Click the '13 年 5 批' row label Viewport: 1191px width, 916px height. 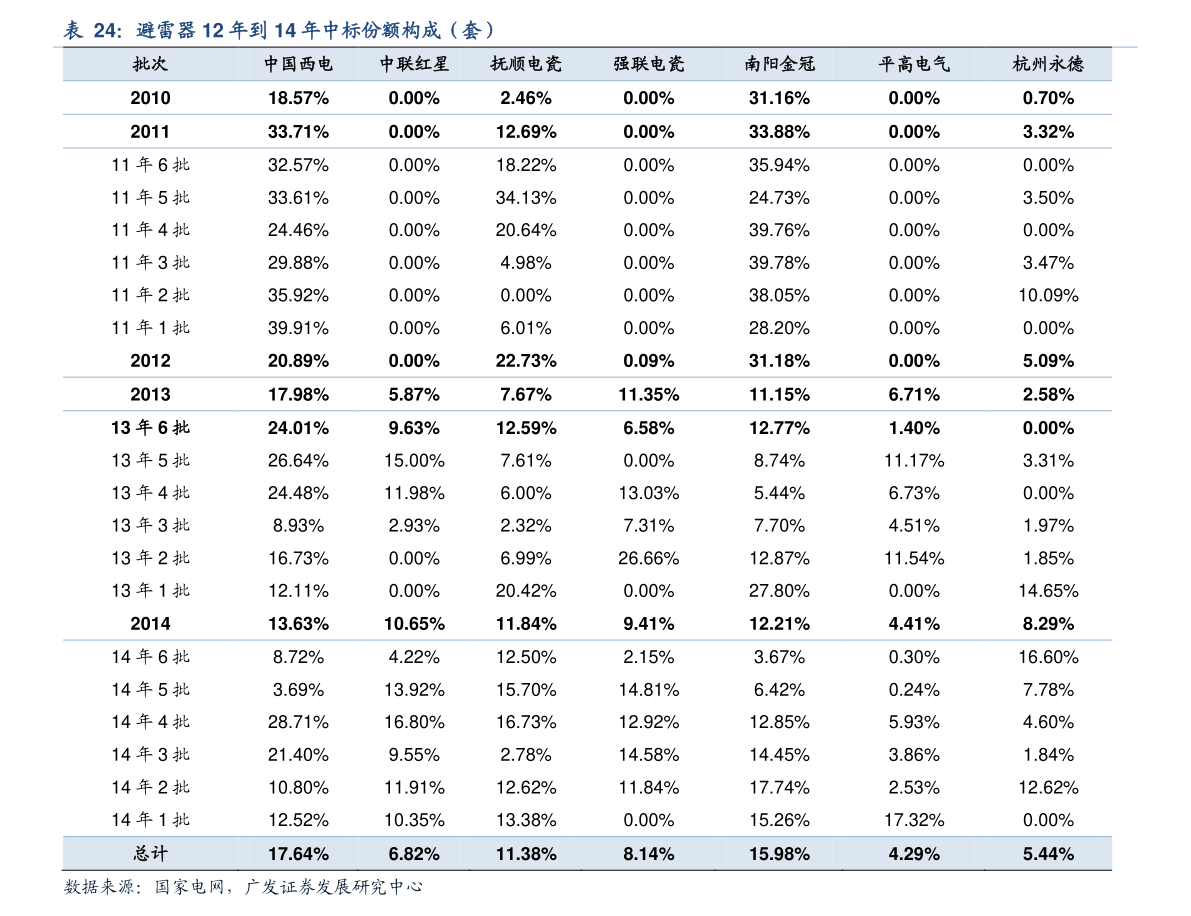pos(150,460)
